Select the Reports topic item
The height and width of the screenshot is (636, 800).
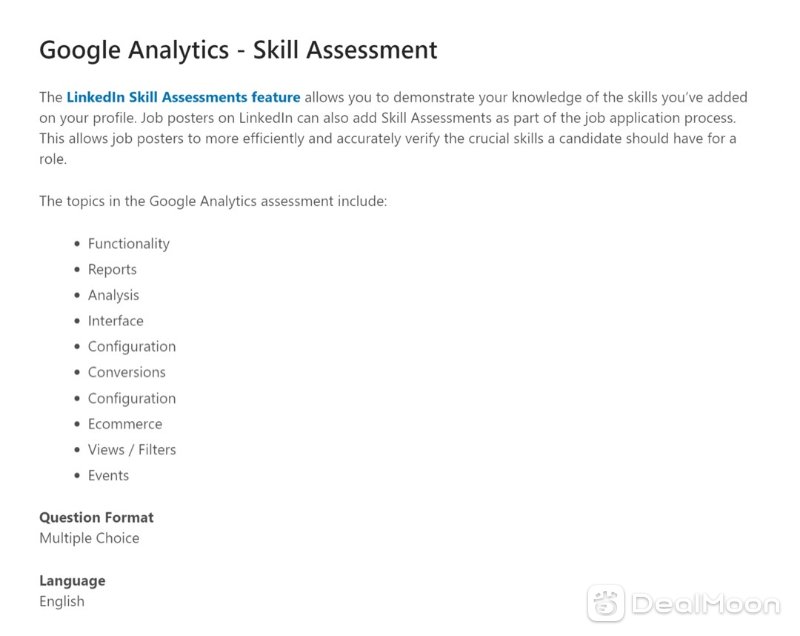coord(112,269)
